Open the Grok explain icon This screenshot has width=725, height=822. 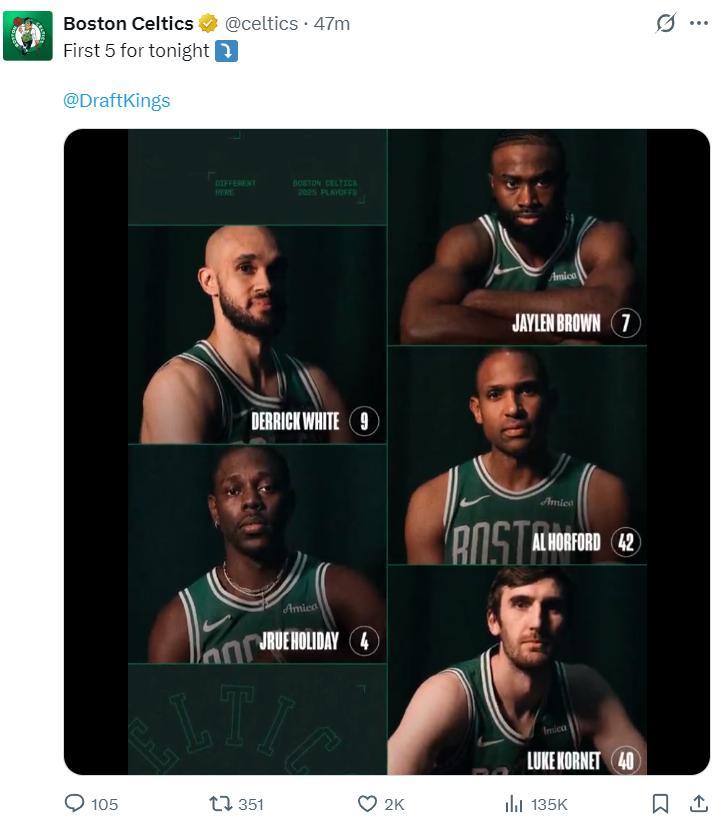(665, 23)
